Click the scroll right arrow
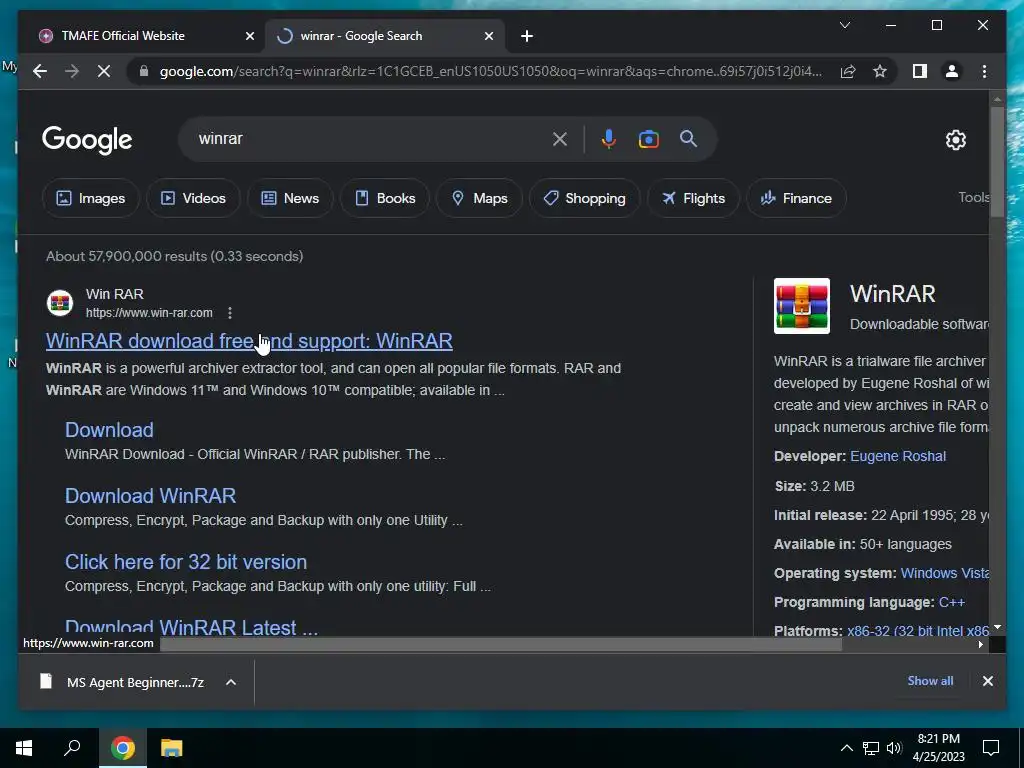Screen dimensions: 1024x768 [980, 645]
